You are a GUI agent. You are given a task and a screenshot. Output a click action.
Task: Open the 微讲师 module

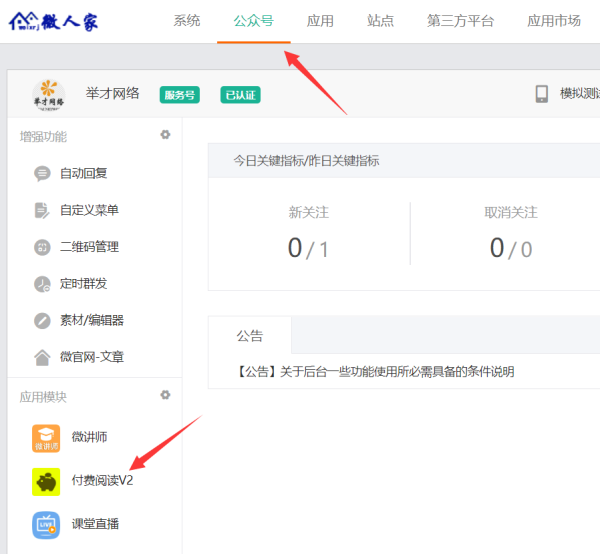point(89,437)
